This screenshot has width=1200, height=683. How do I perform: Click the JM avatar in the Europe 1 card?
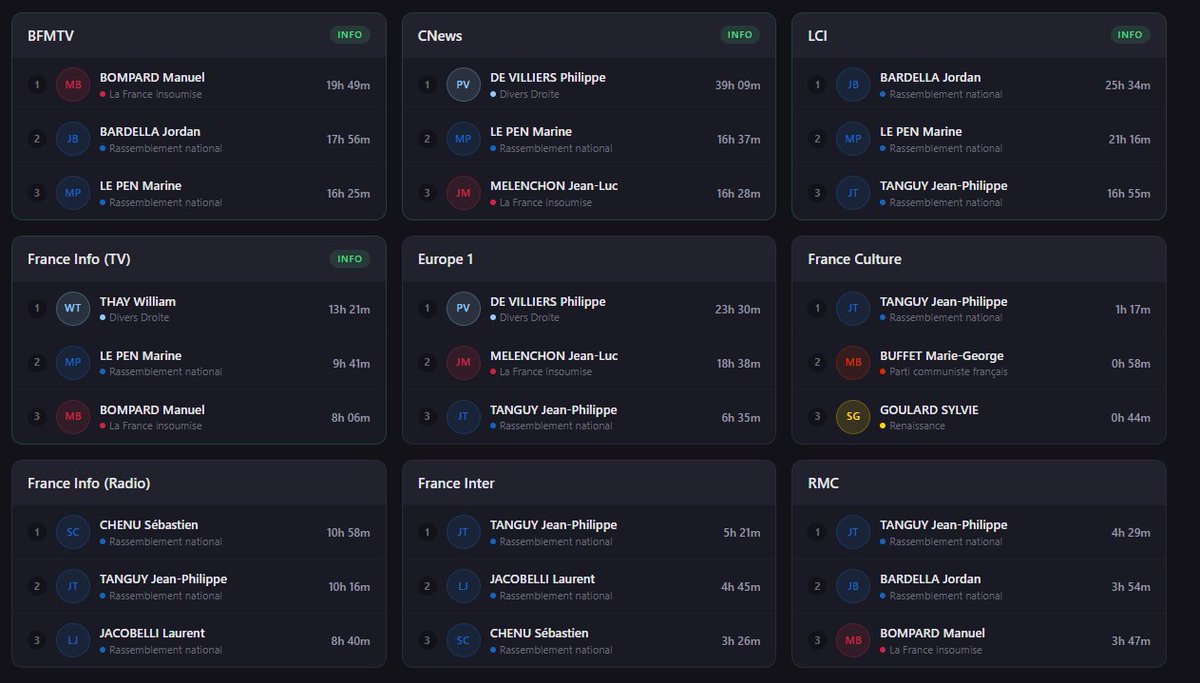point(463,362)
